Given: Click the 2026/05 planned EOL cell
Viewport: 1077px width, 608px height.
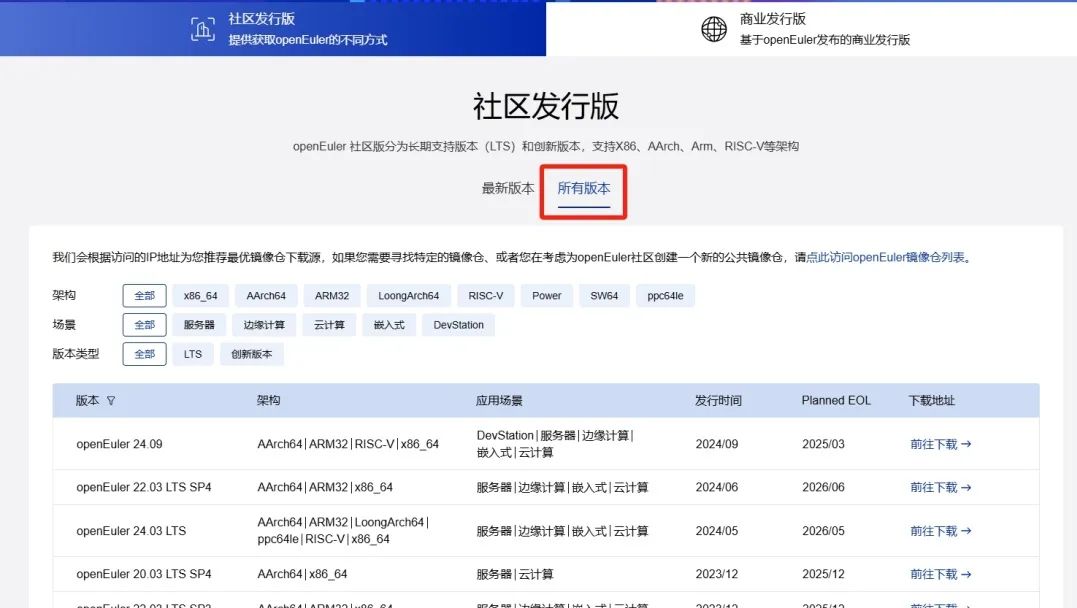Looking at the screenshot, I should click(x=824, y=530).
